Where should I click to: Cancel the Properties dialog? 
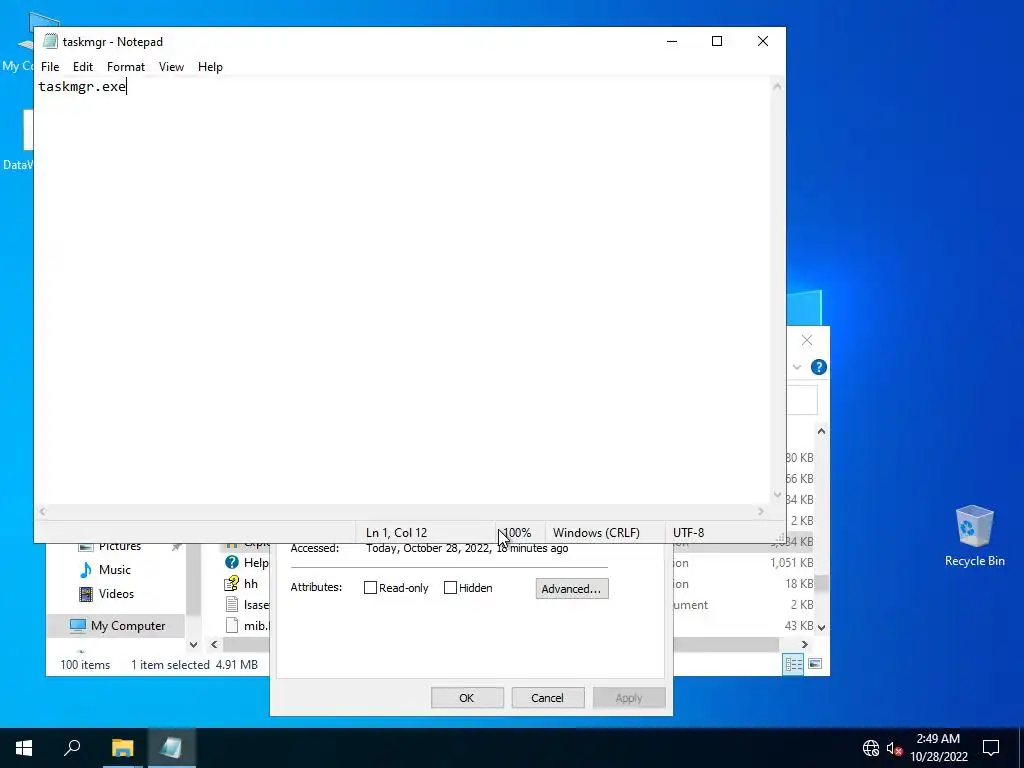click(547, 697)
